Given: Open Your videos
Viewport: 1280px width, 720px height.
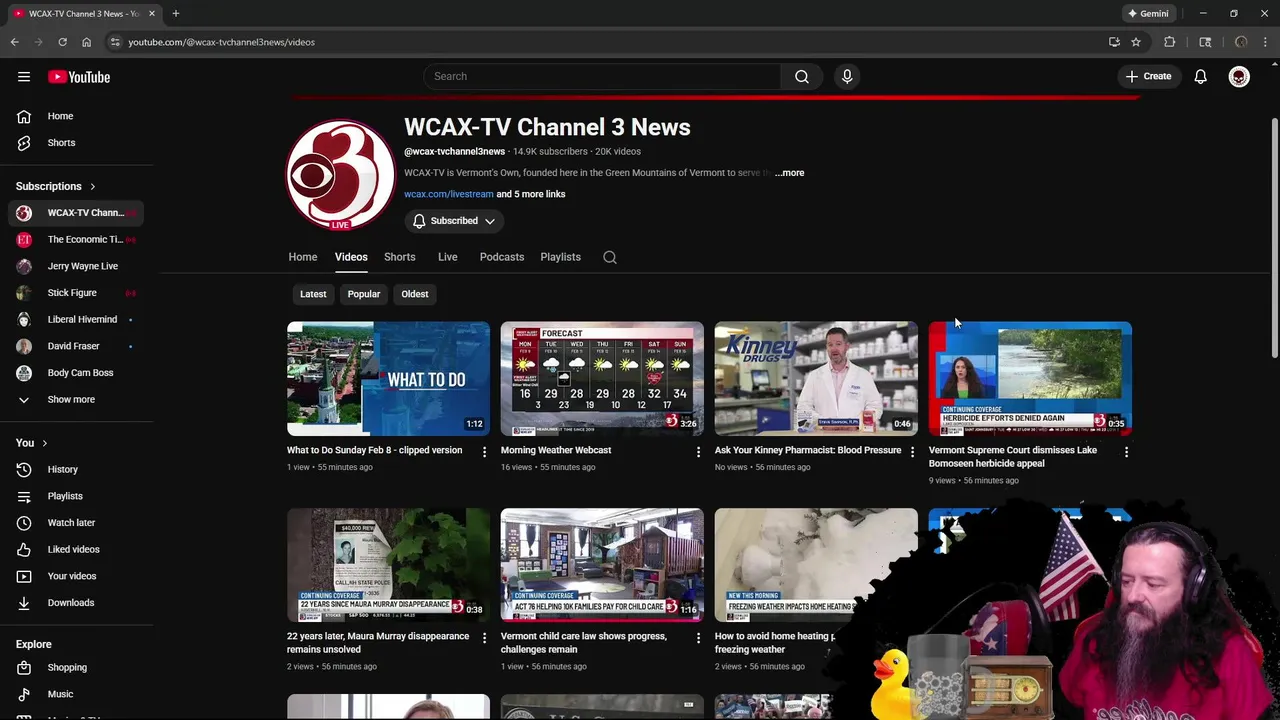Looking at the screenshot, I should pyautogui.click(x=76, y=576).
